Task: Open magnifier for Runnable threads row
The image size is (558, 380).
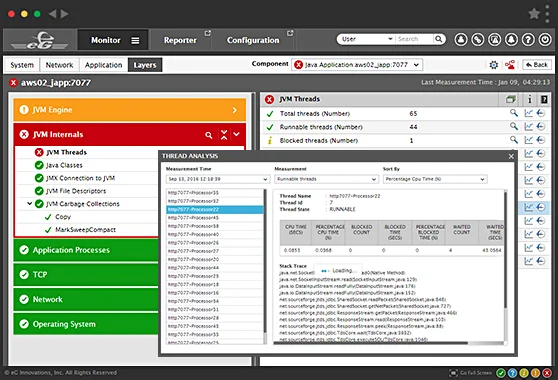Action: (x=514, y=126)
